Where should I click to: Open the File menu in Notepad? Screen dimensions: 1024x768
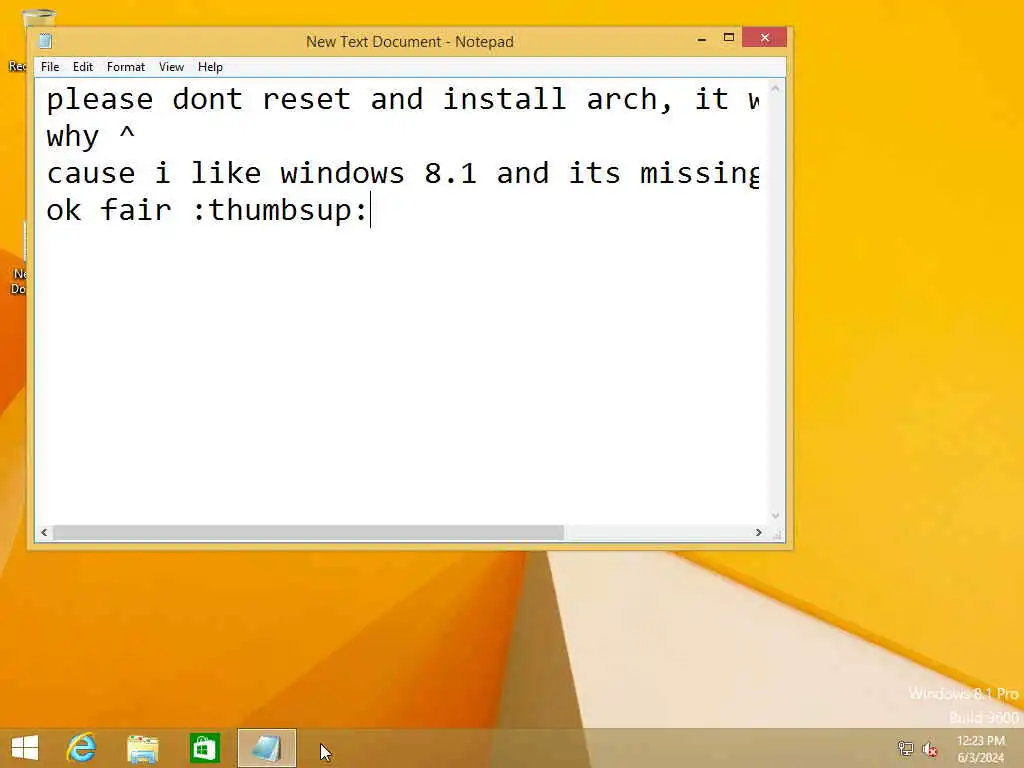(x=50, y=67)
